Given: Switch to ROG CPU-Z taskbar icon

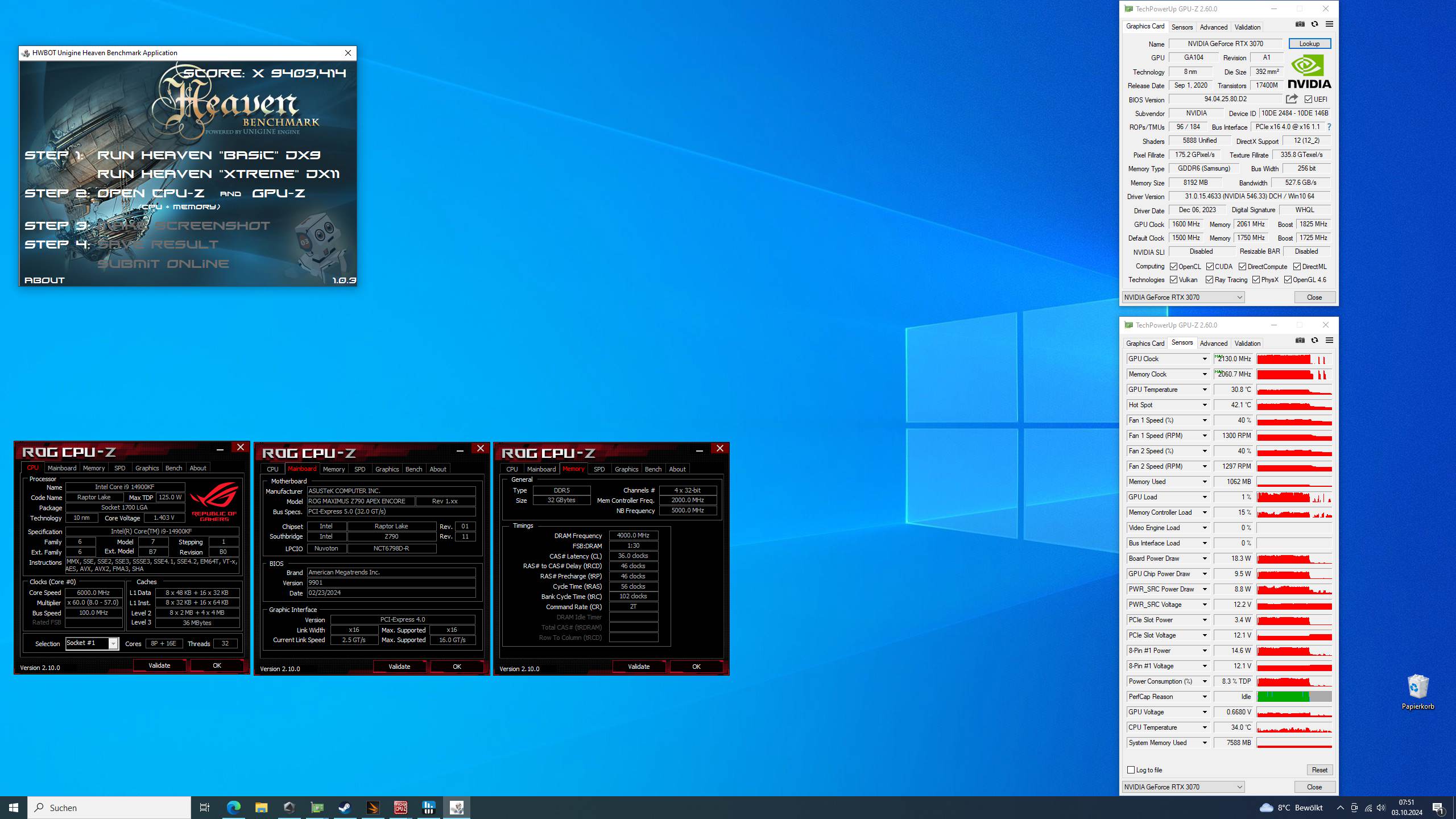Looking at the screenshot, I should [400, 808].
